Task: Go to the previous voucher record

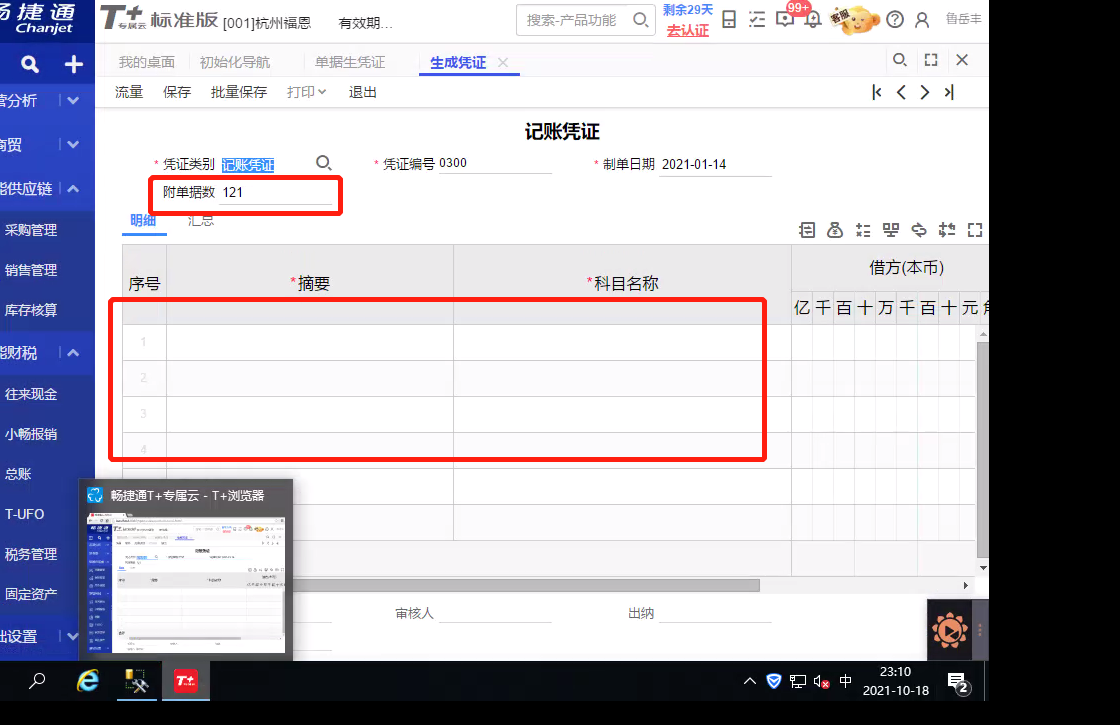Action: [x=901, y=92]
